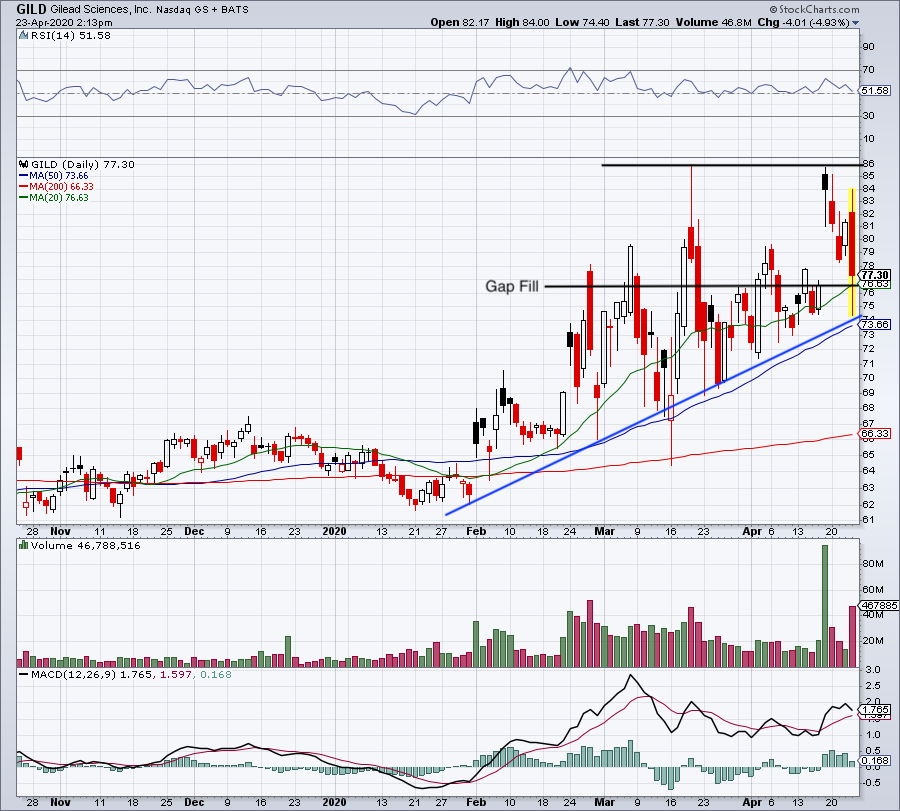Click the Open 82.17 value in the header
This screenshot has width=900, height=811.
[460, 22]
